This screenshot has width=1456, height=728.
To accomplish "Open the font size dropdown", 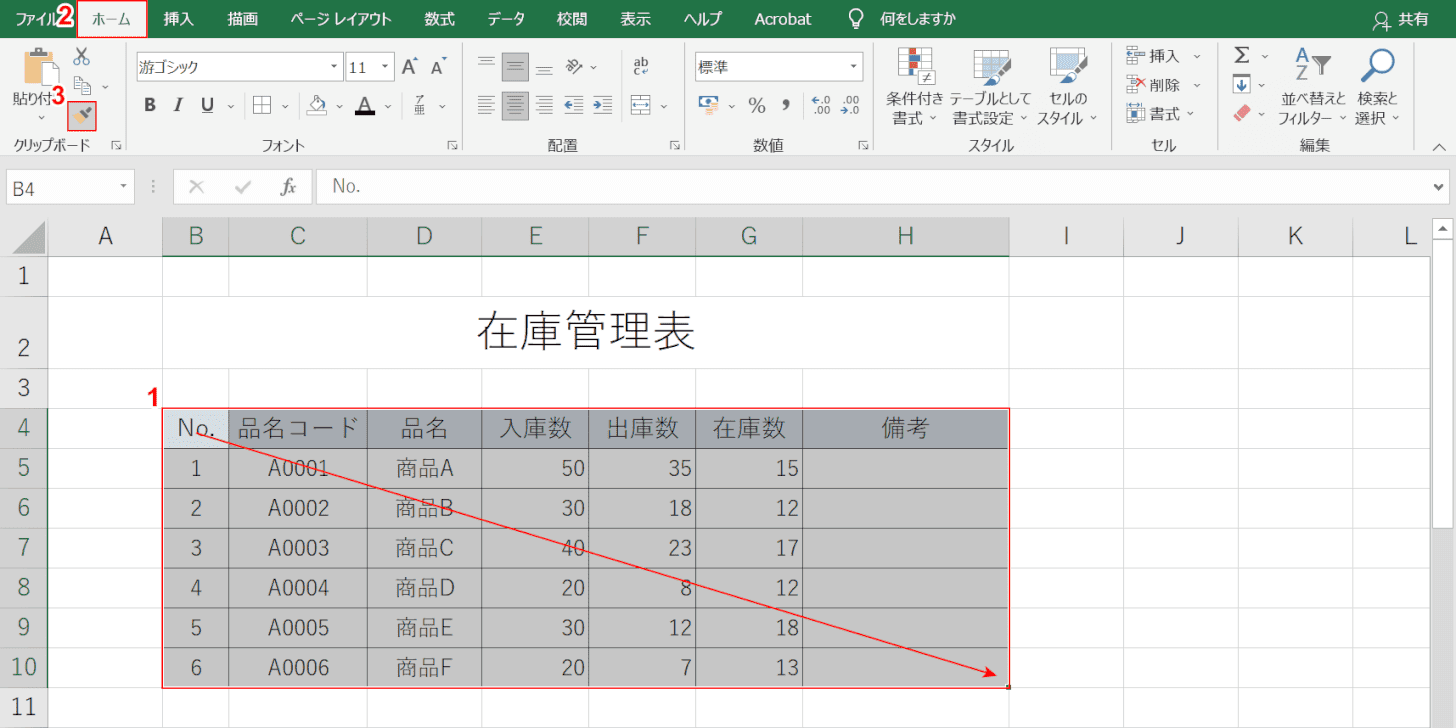I will 385,67.
